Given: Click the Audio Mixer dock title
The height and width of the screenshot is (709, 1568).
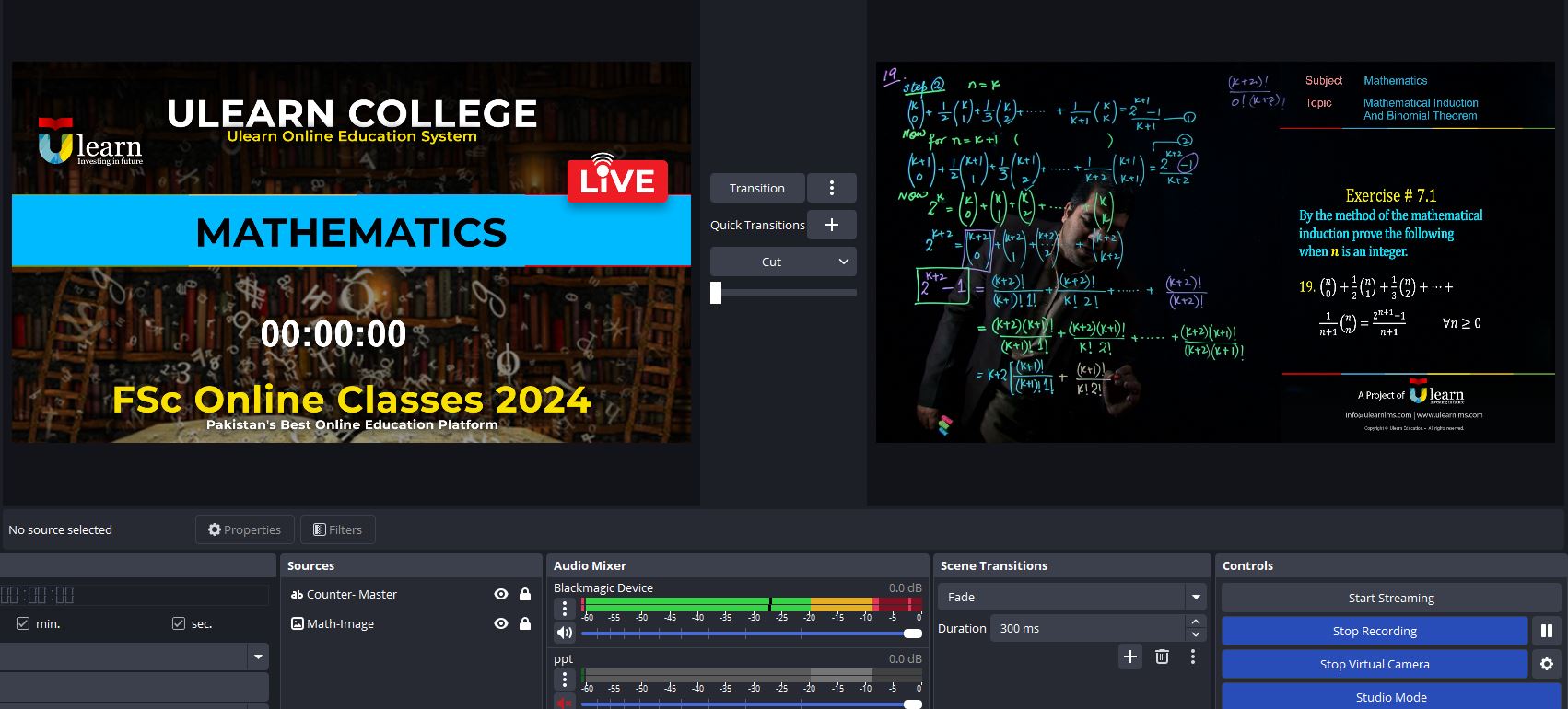Looking at the screenshot, I should tap(590, 565).
